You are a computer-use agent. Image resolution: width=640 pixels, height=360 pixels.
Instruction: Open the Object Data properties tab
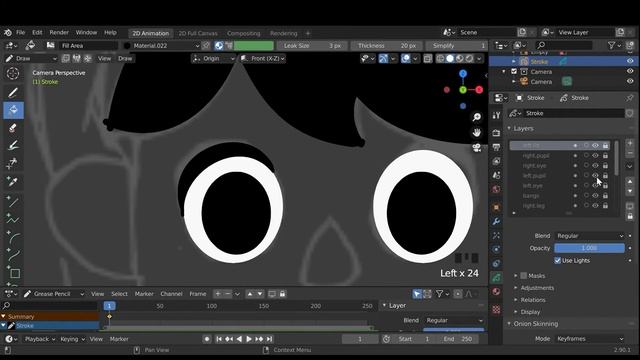[496, 278]
